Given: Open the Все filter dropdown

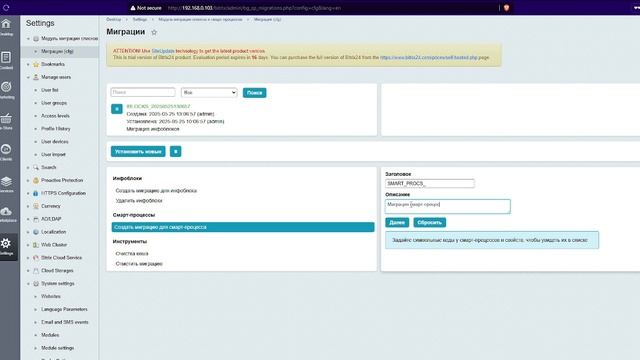Looking at the screenshot, I should pyautogui.click(x=209, y=93).
